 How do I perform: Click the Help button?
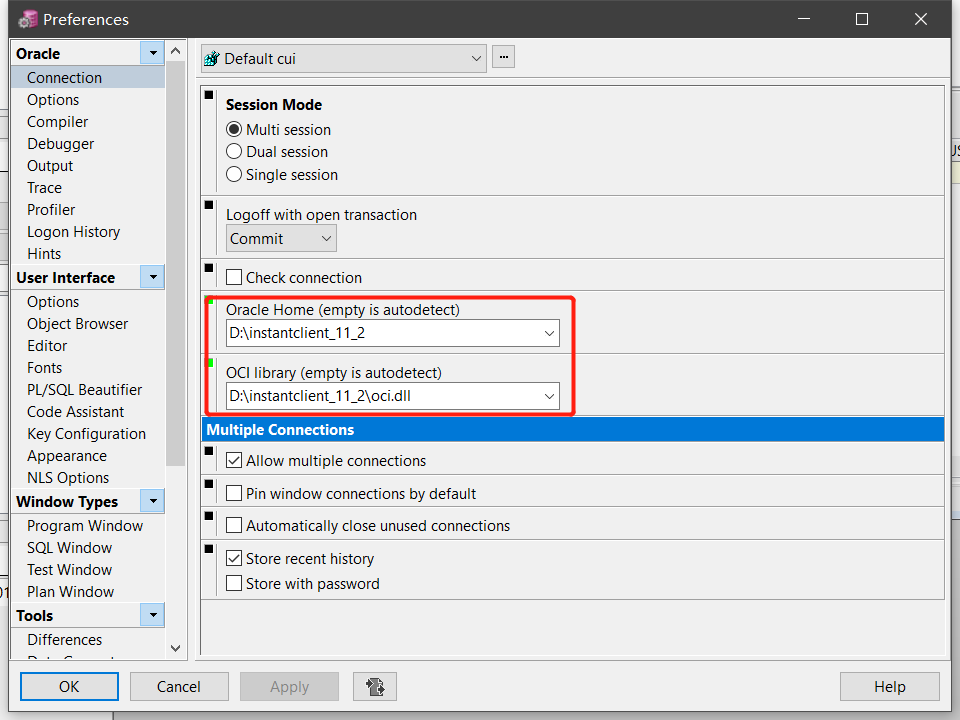[x=889, y=687]
